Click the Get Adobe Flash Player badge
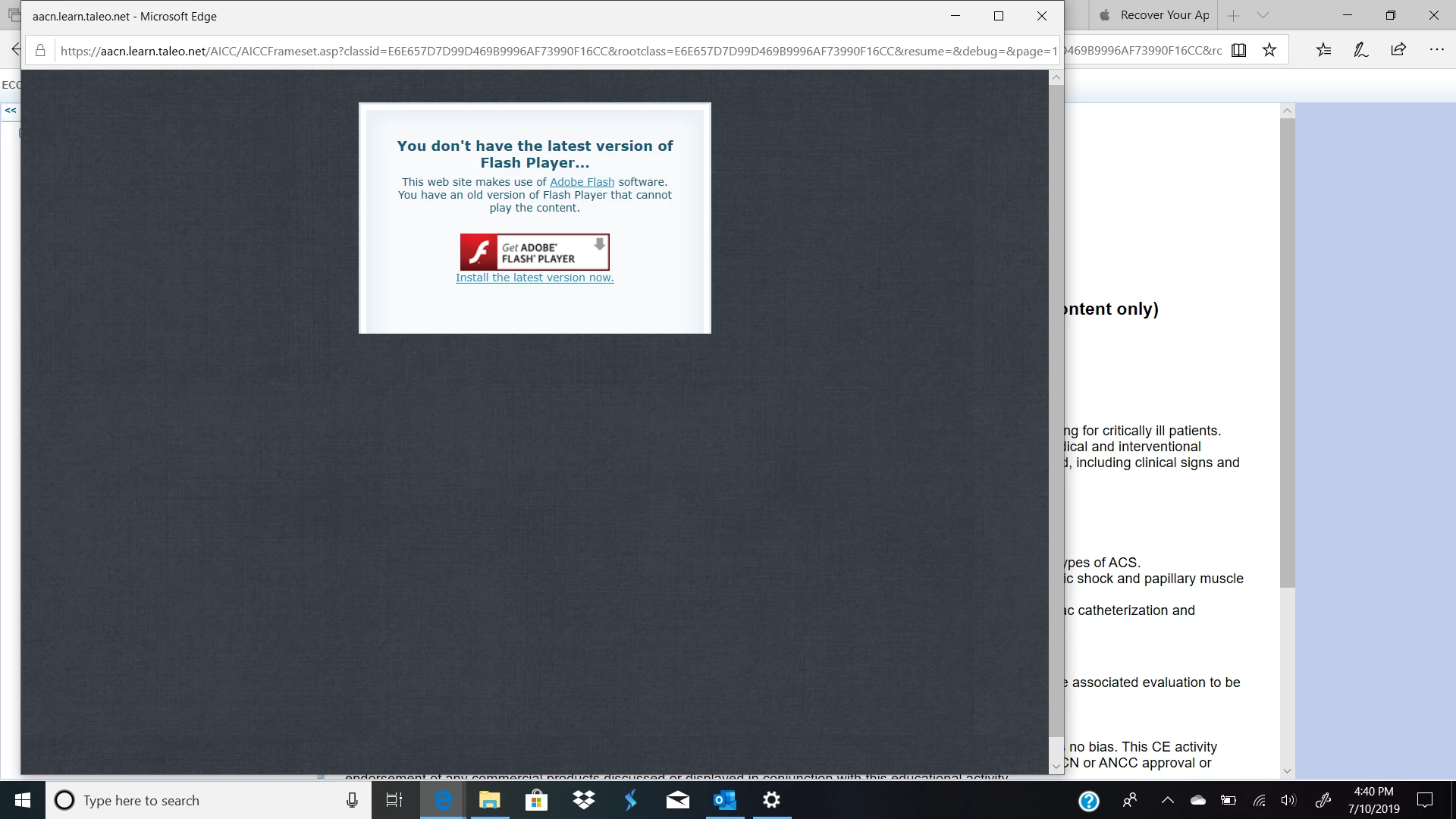1456x819 pixels. pyautogui.click(x=535, y=252)
